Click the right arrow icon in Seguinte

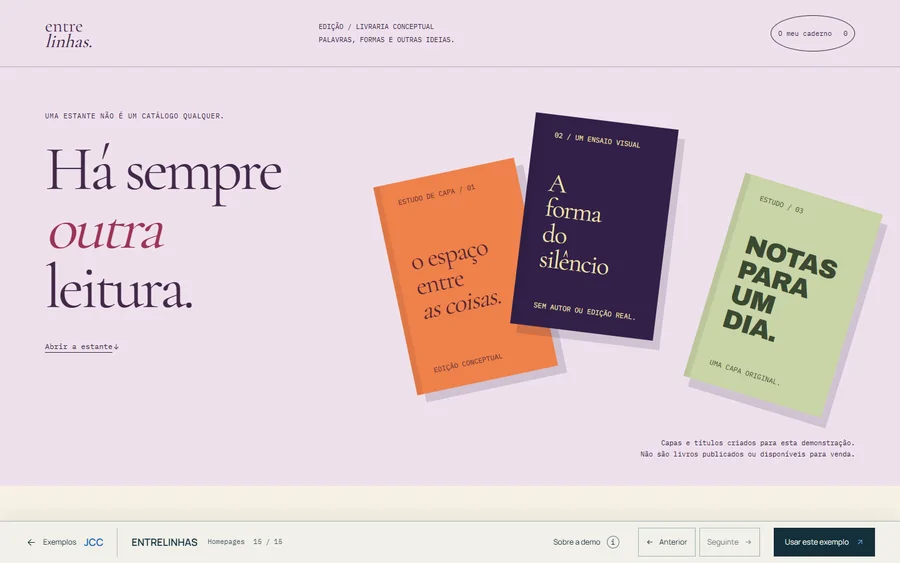click(748, 542)
